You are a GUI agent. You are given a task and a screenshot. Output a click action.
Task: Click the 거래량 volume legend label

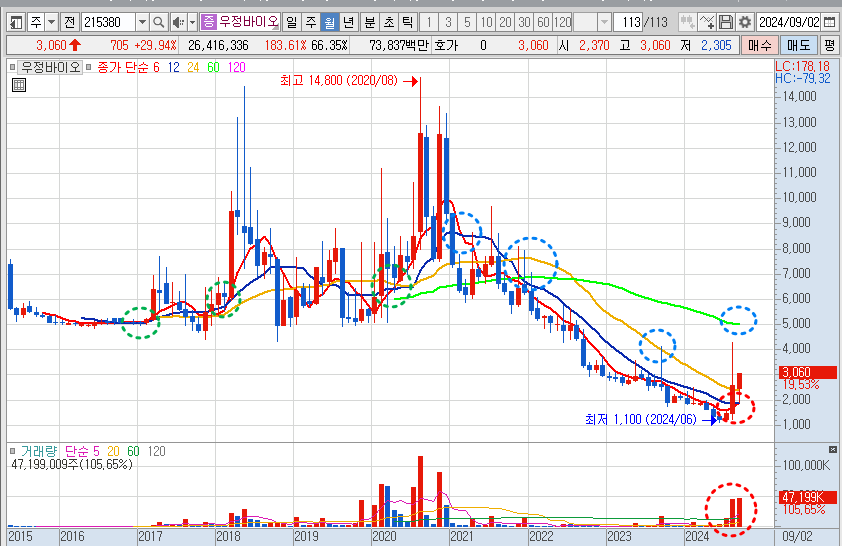pos(39,451)
